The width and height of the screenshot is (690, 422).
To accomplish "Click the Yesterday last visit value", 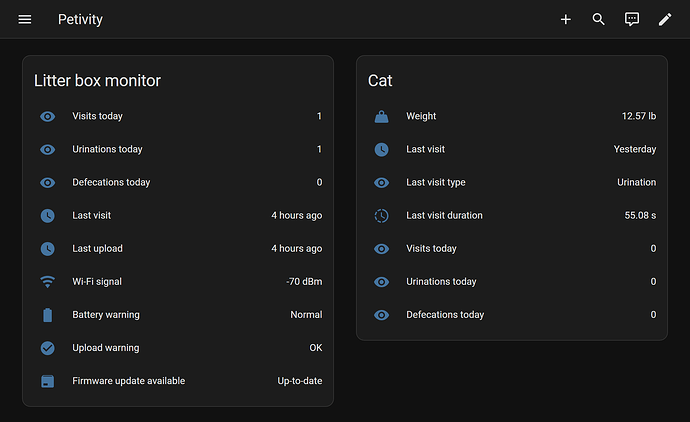I will pyautogui.click(x=635, y=149).
